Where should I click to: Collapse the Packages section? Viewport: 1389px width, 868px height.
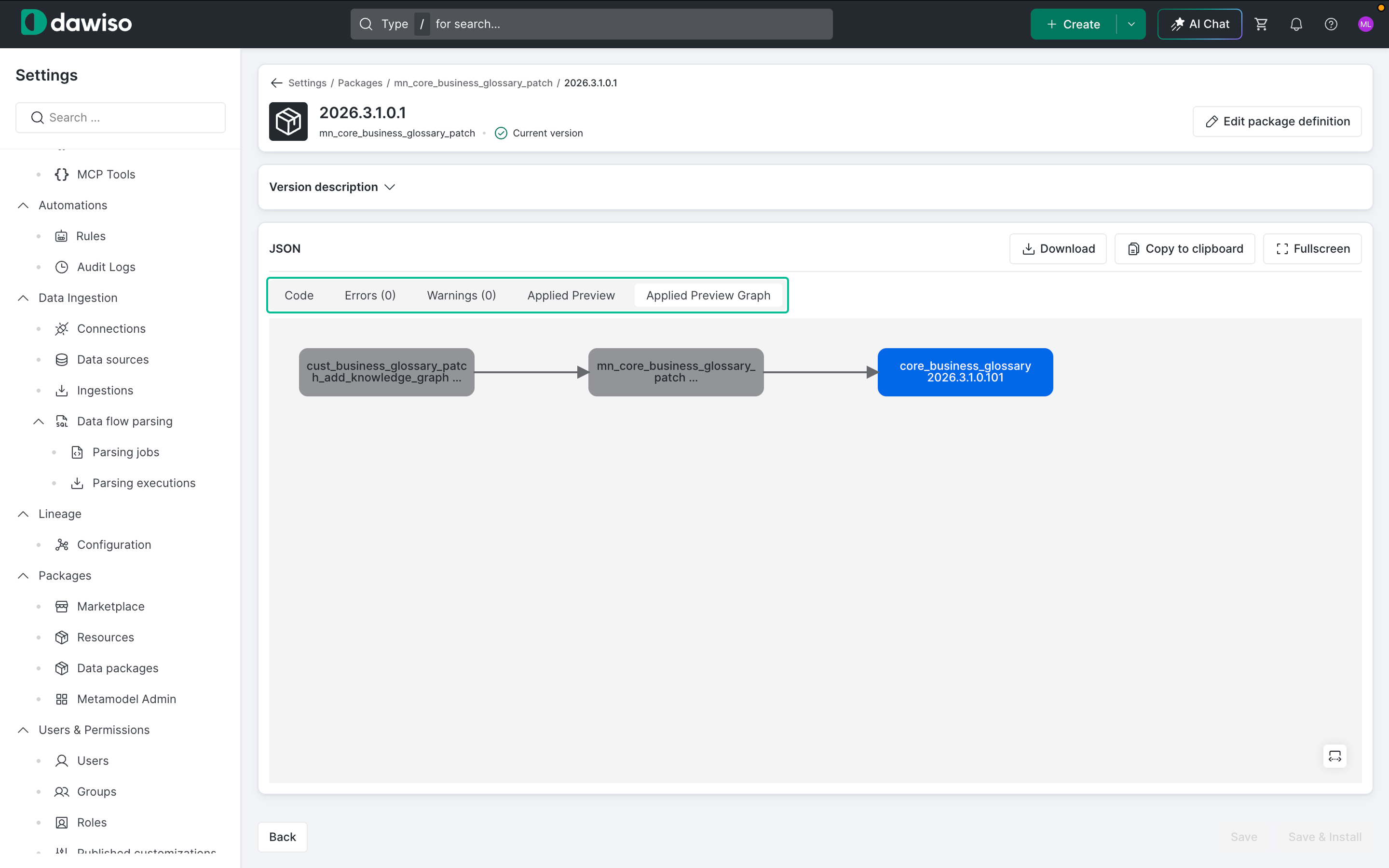23,575
